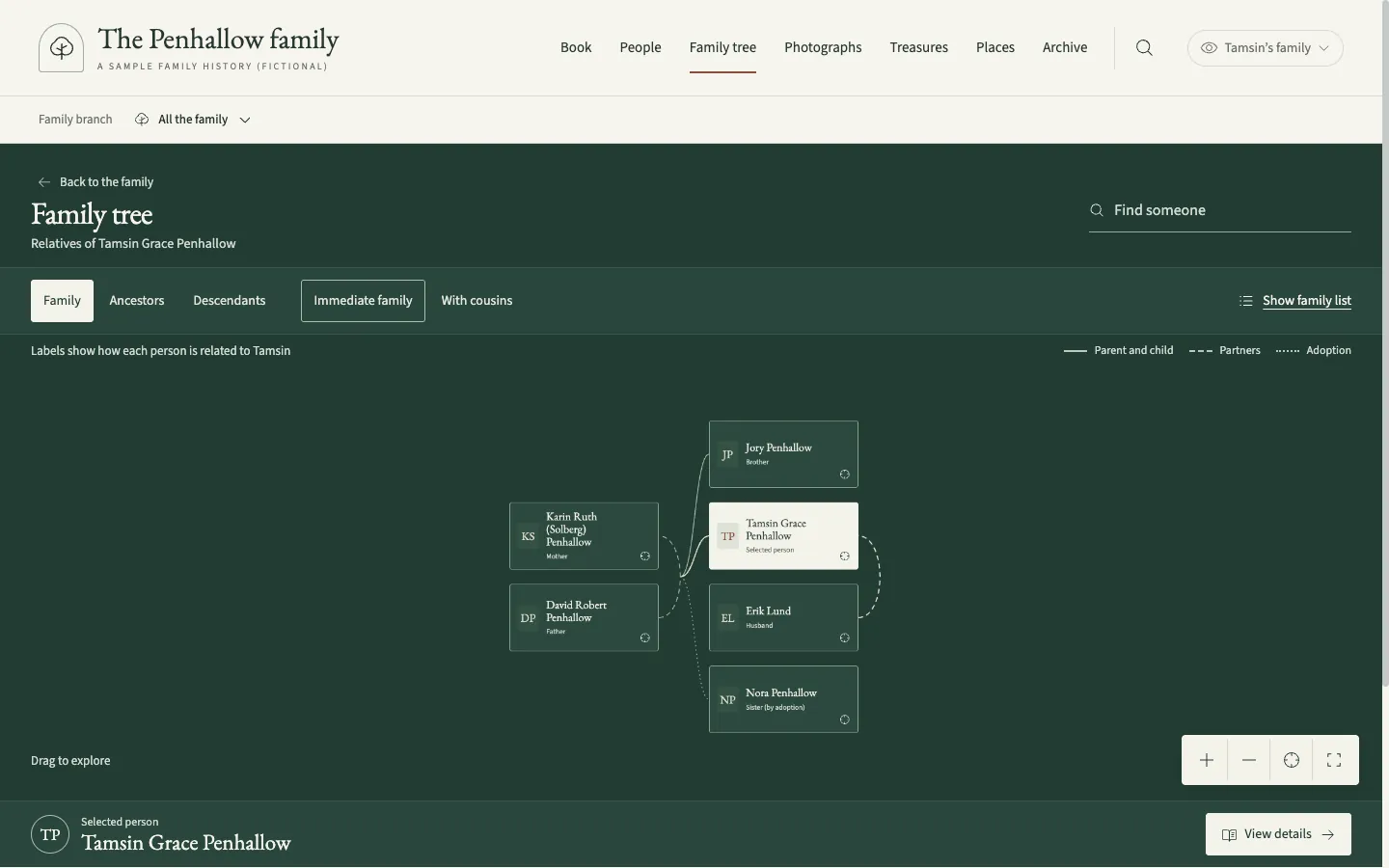Switch to Descendants view

(x=230, y=301)
